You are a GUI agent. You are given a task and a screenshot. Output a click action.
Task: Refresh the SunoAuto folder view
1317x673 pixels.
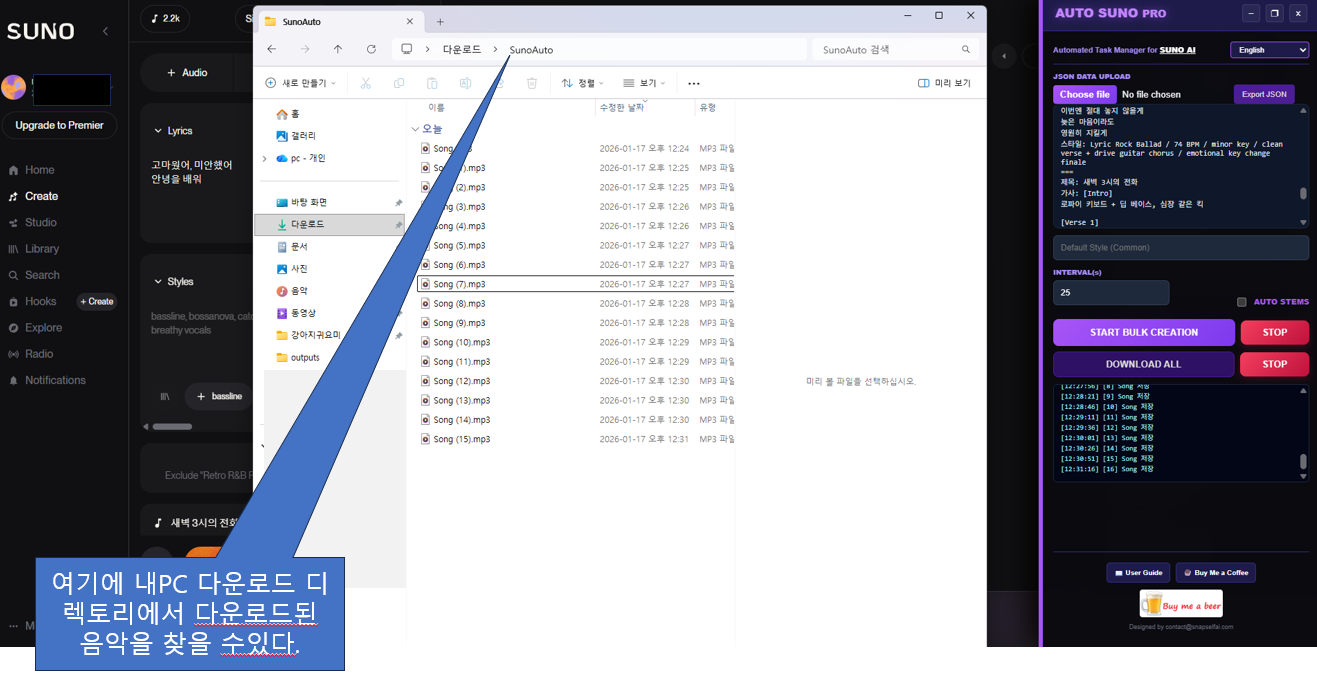(x=371, y=49)
